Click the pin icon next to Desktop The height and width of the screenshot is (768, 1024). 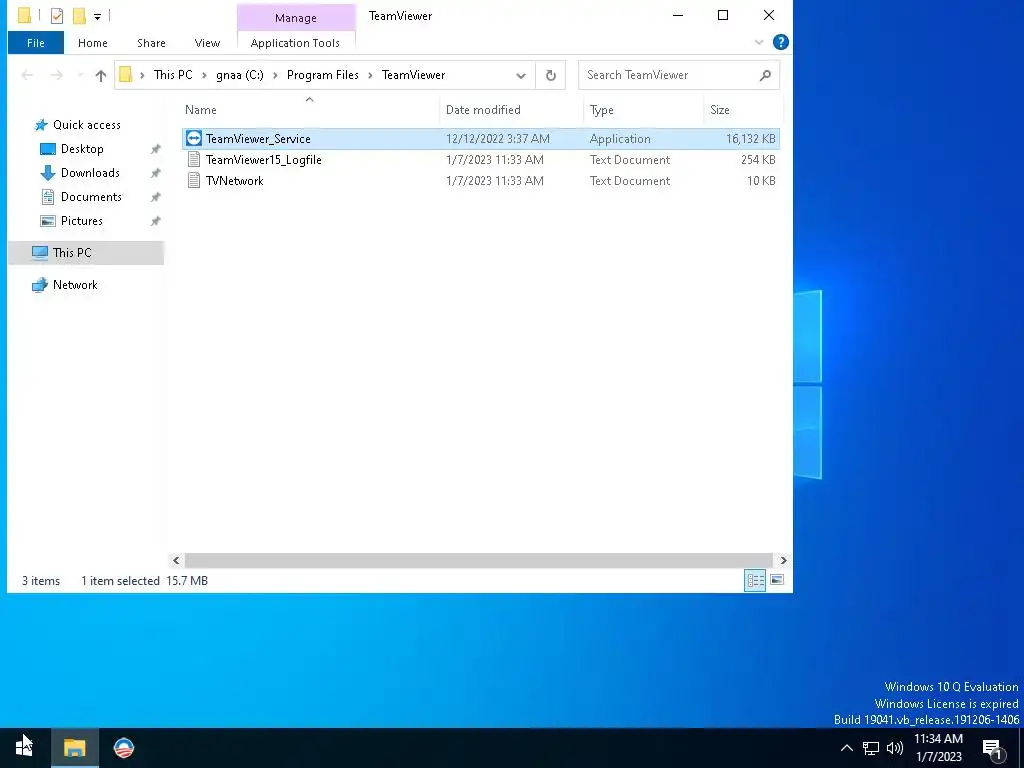pos(155,150)
